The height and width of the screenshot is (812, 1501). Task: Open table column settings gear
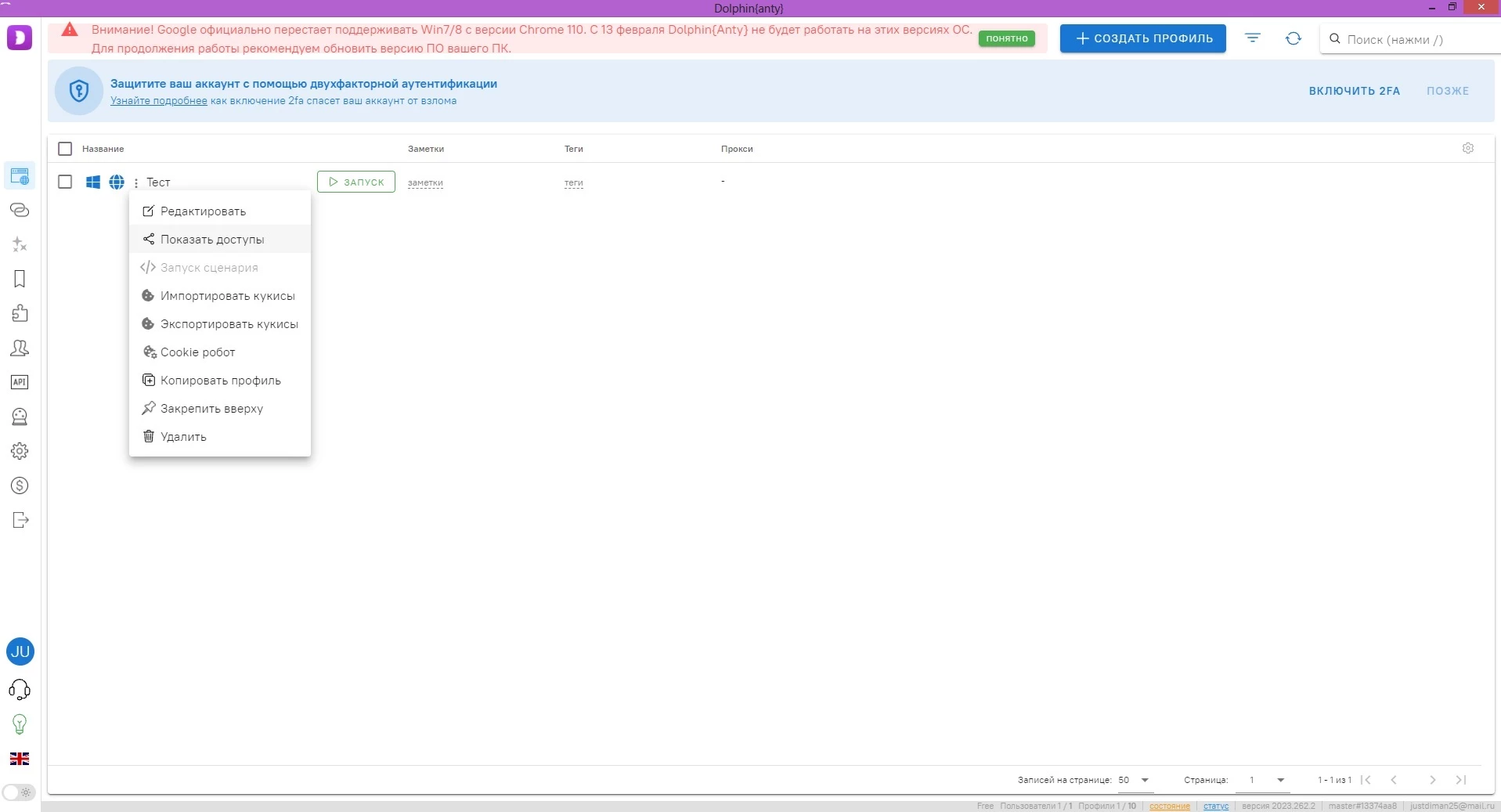(1468, 148)
